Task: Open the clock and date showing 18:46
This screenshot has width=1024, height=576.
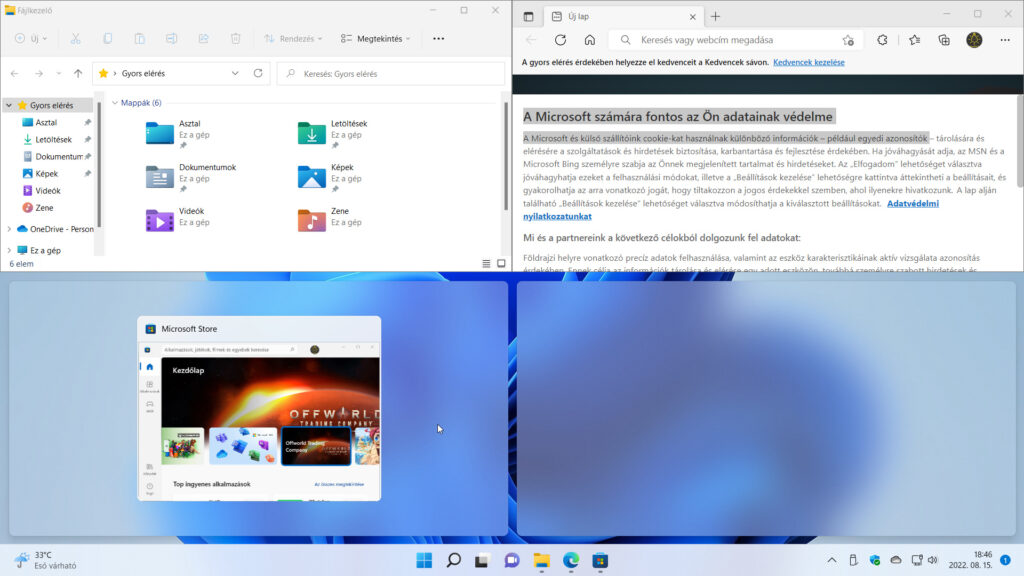Action: tap(970, 560)
